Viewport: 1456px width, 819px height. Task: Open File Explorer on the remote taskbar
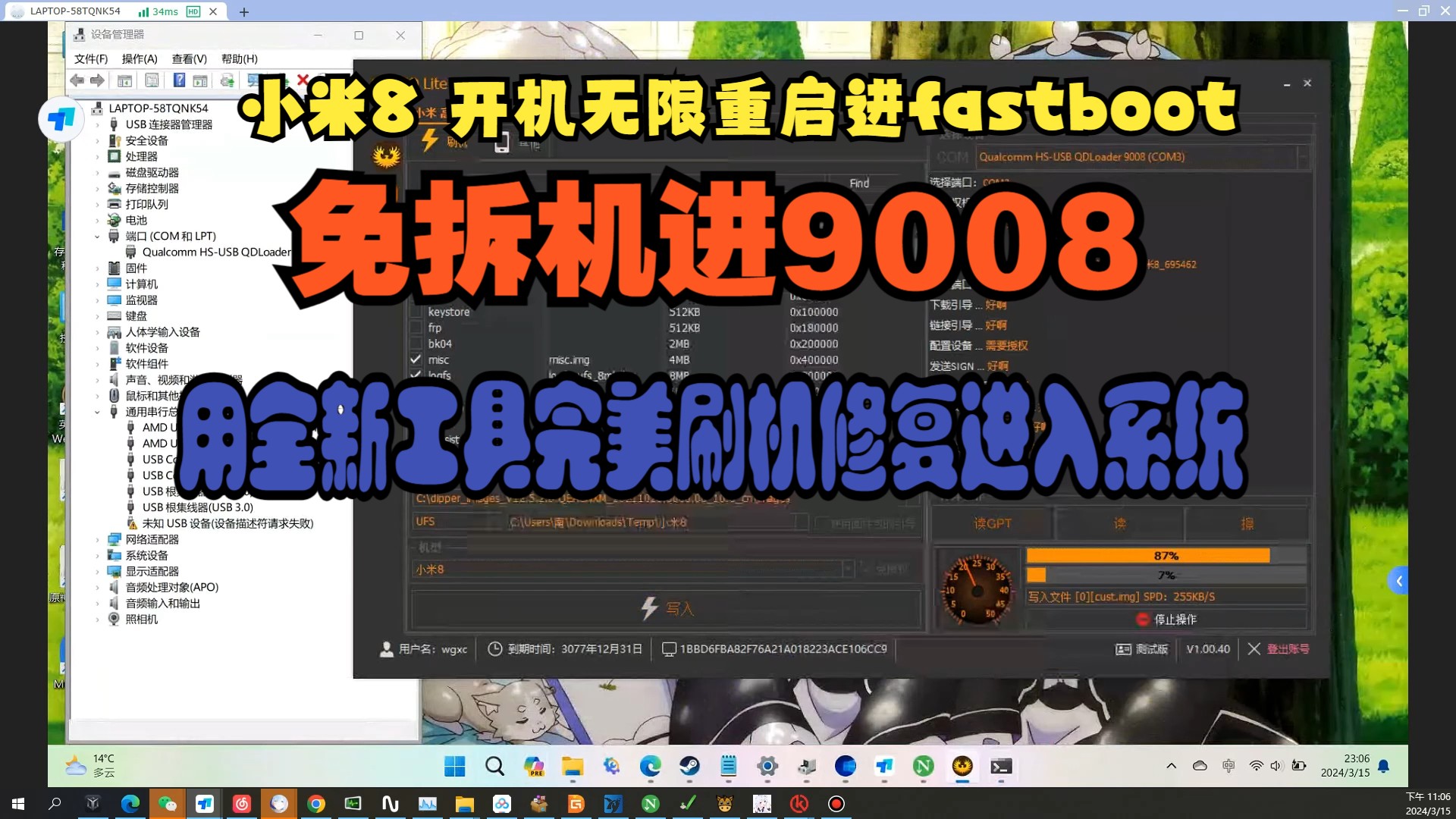pos(573,767)
